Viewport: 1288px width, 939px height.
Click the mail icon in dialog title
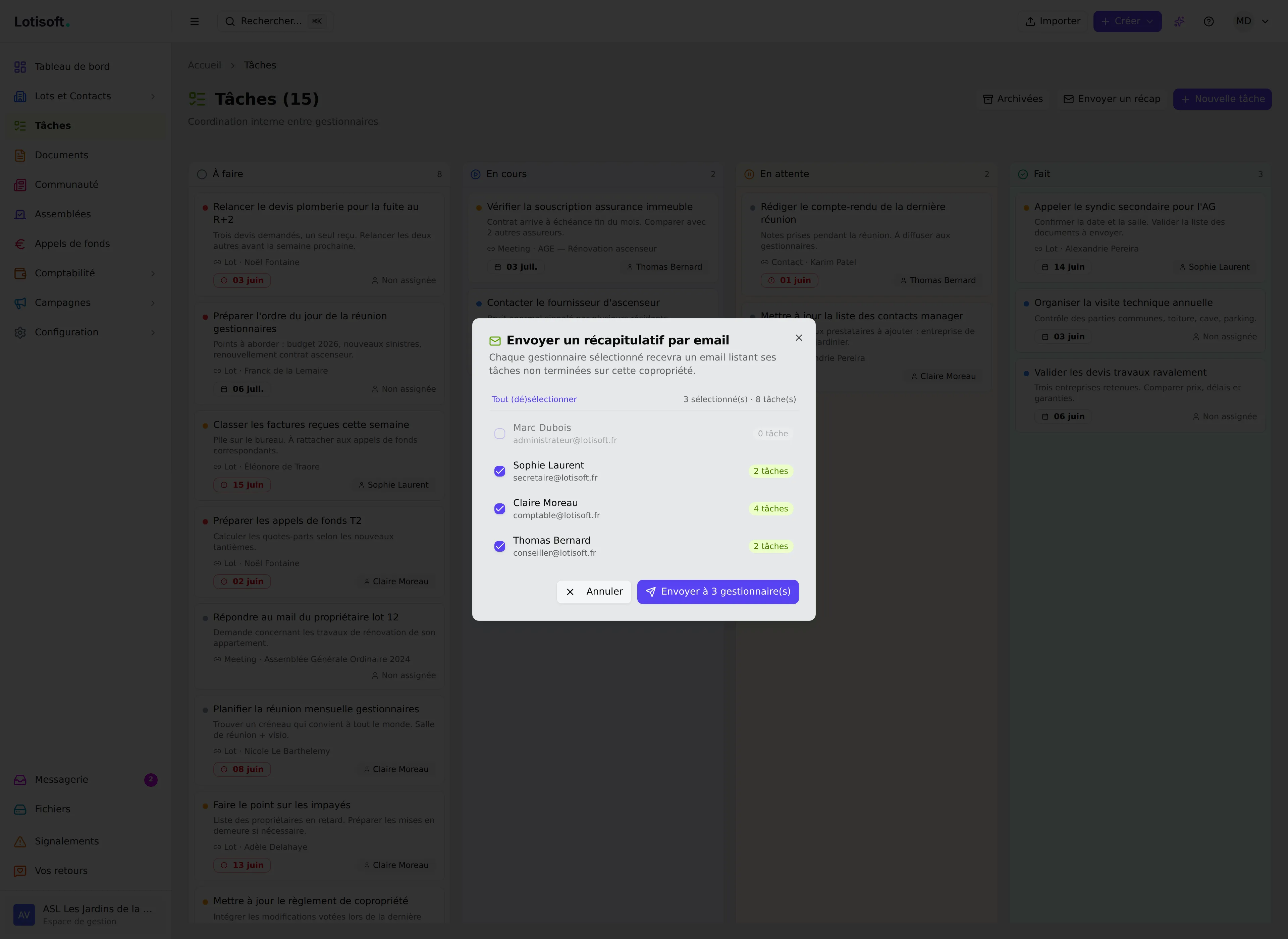[x=495, y=340]
